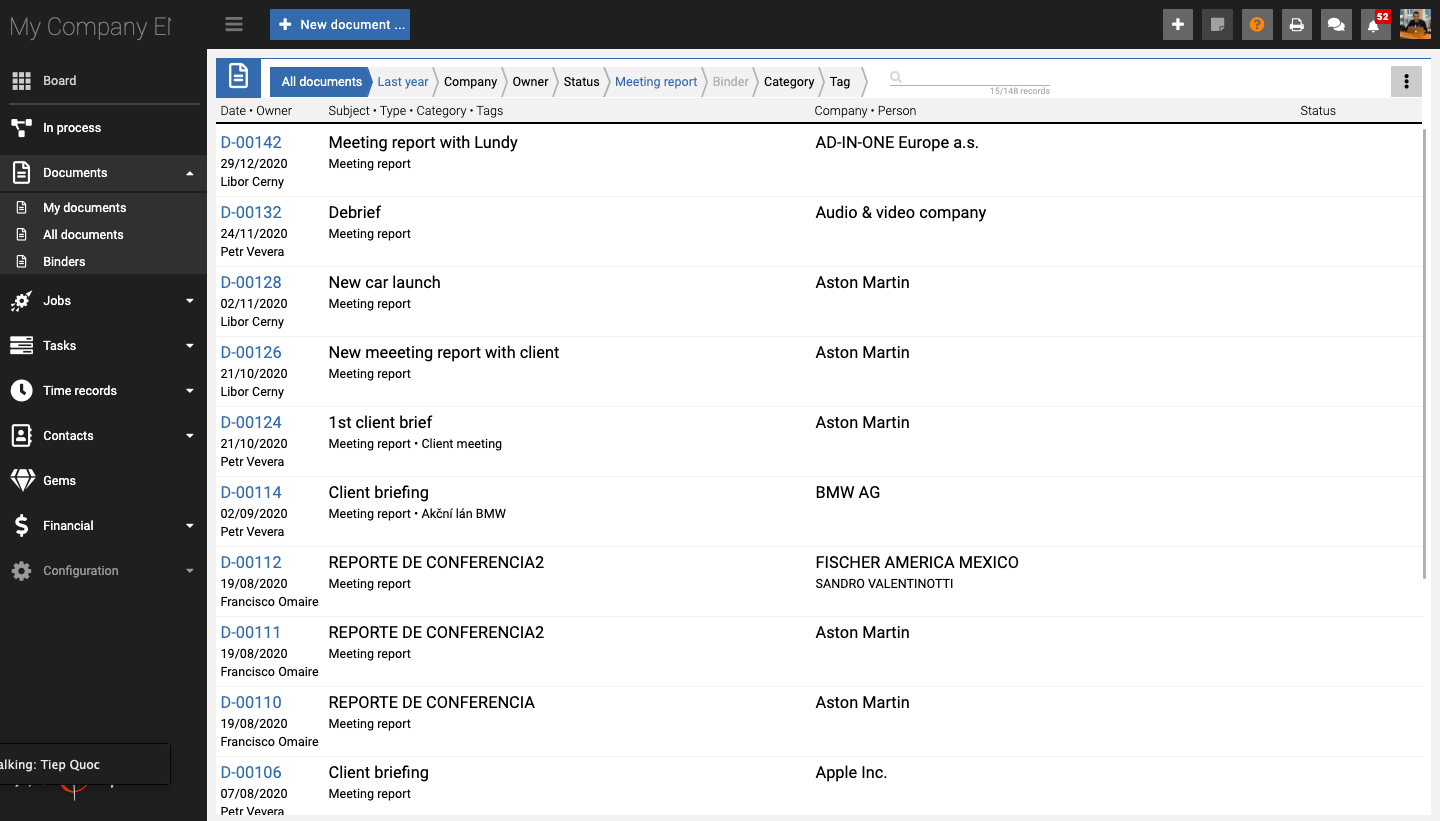Select the All documents filter tab

pos(321,82)
